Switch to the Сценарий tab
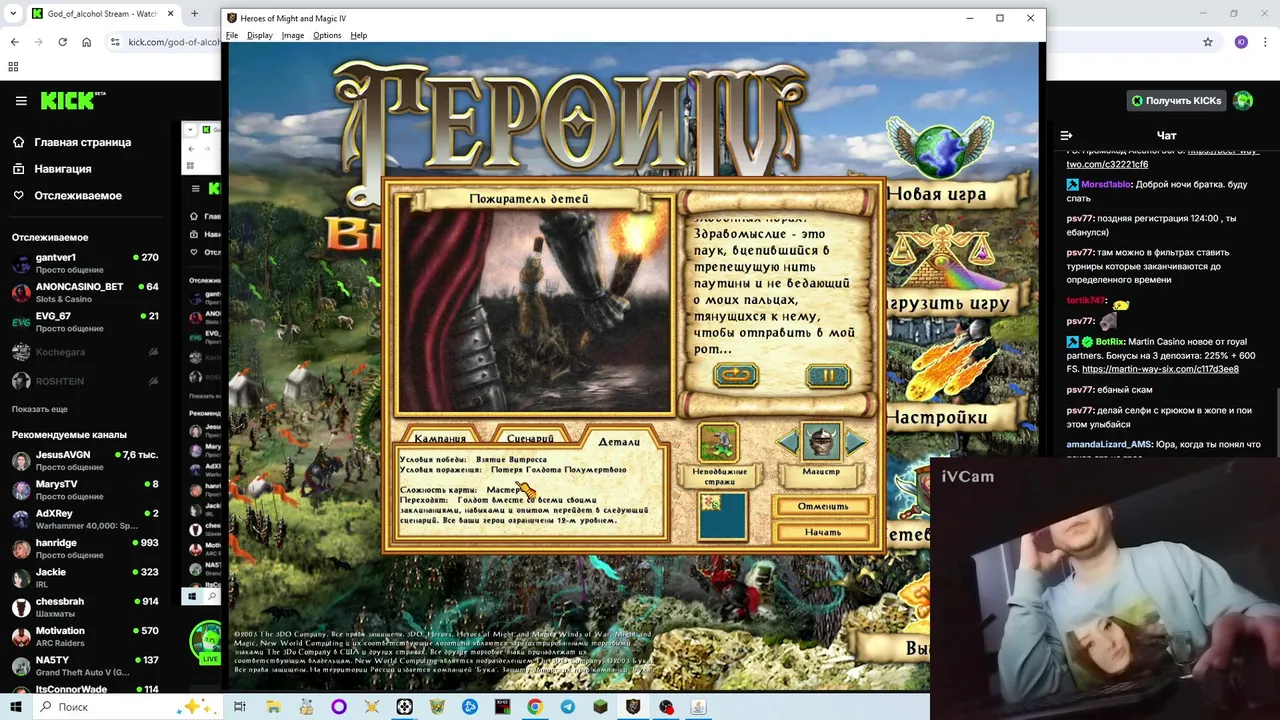This screenshot has height=720, width=1280. click(x=530, y=439)
